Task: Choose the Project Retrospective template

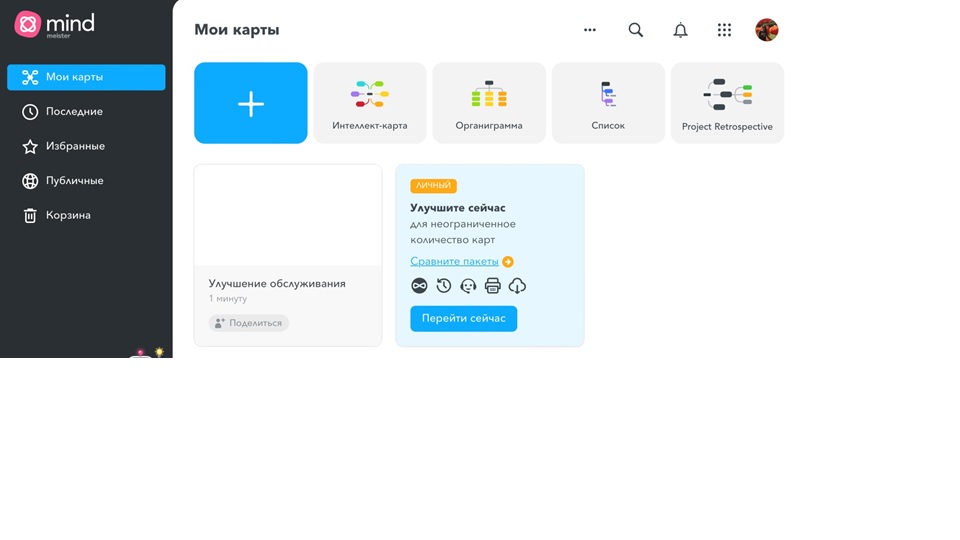Action: (x=727, y=103)
